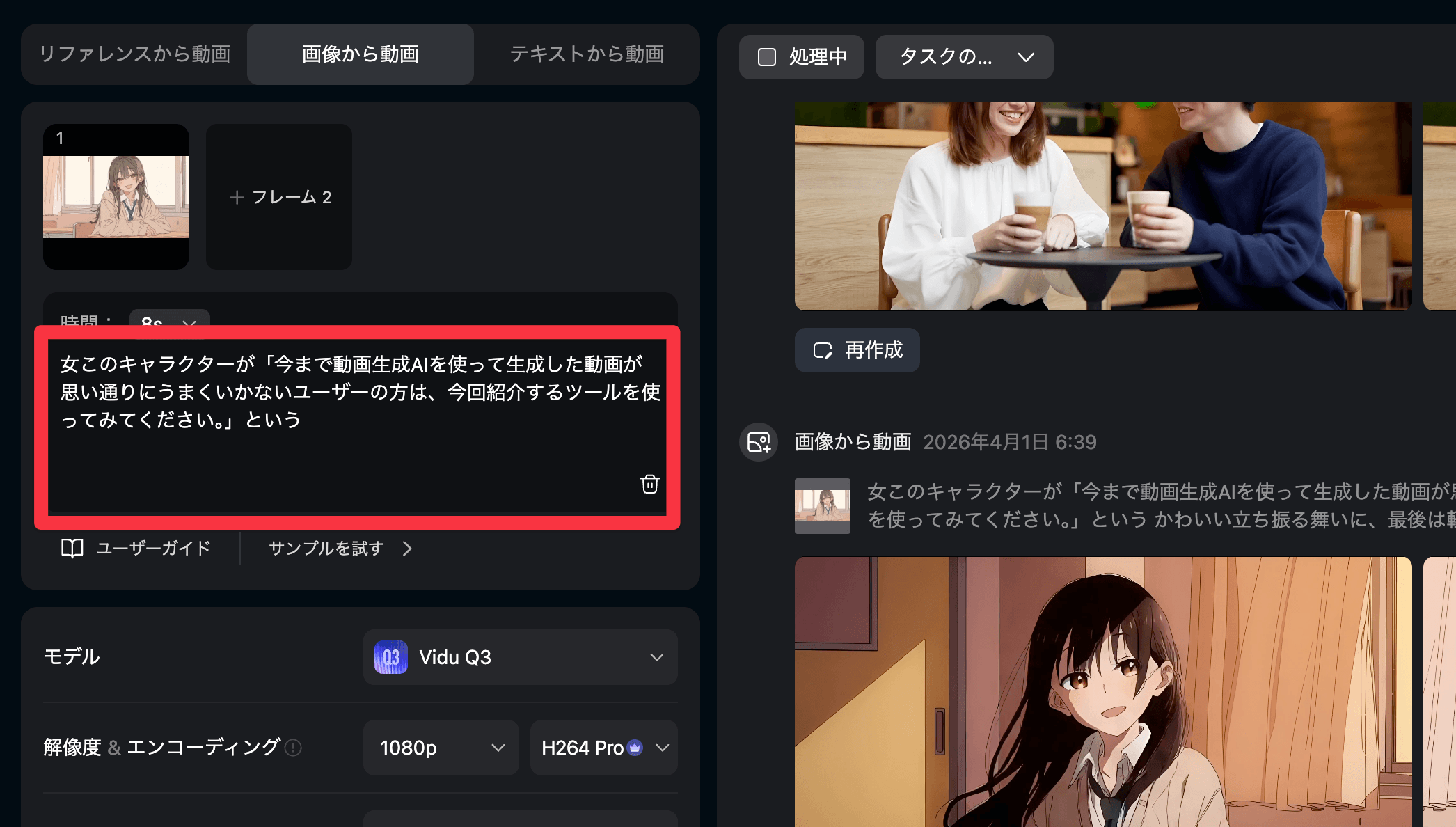Click the Vidu Q3 model icon
The height and width of the screenshot is (827, 1456).
pyautogui.click(x=390, y=657)
